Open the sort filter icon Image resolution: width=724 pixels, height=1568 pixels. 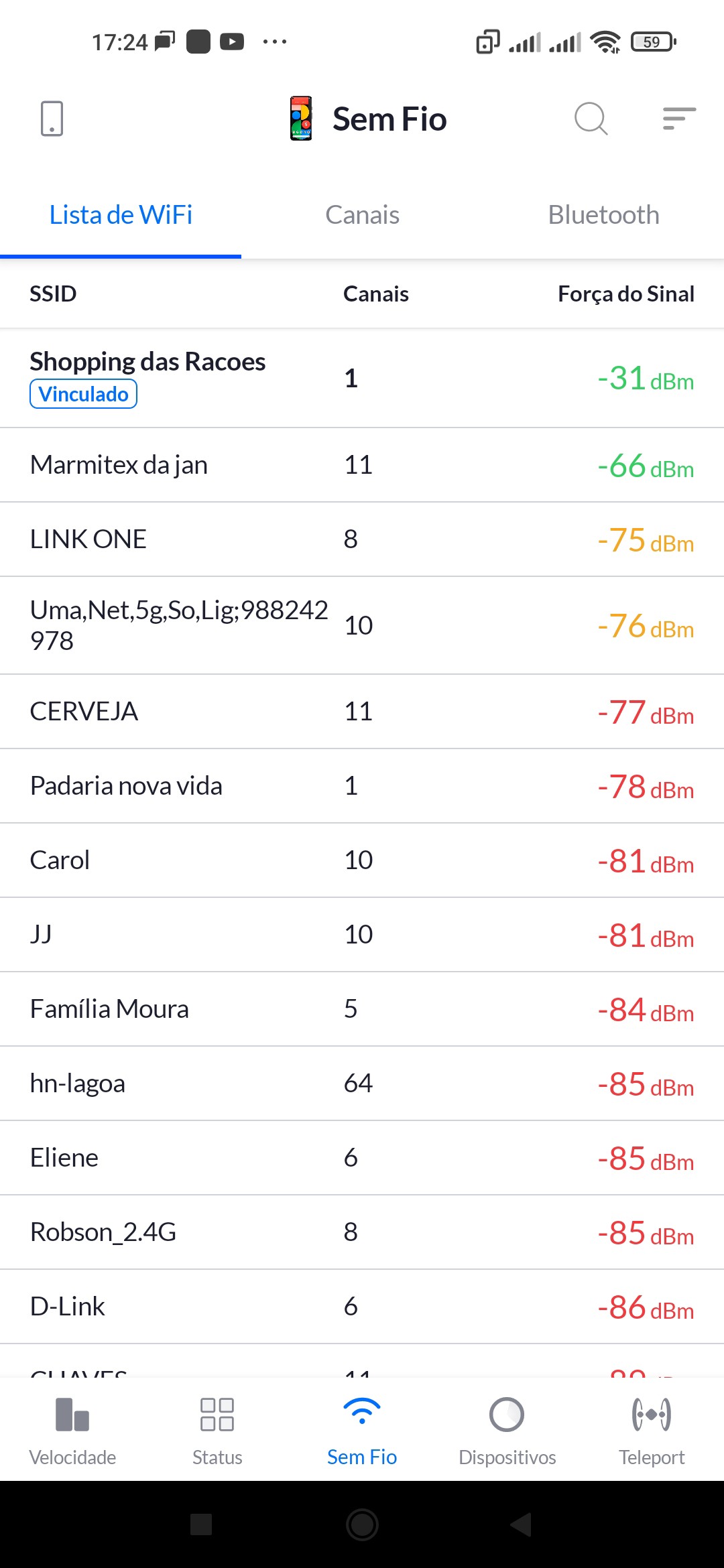click(678, 119)
